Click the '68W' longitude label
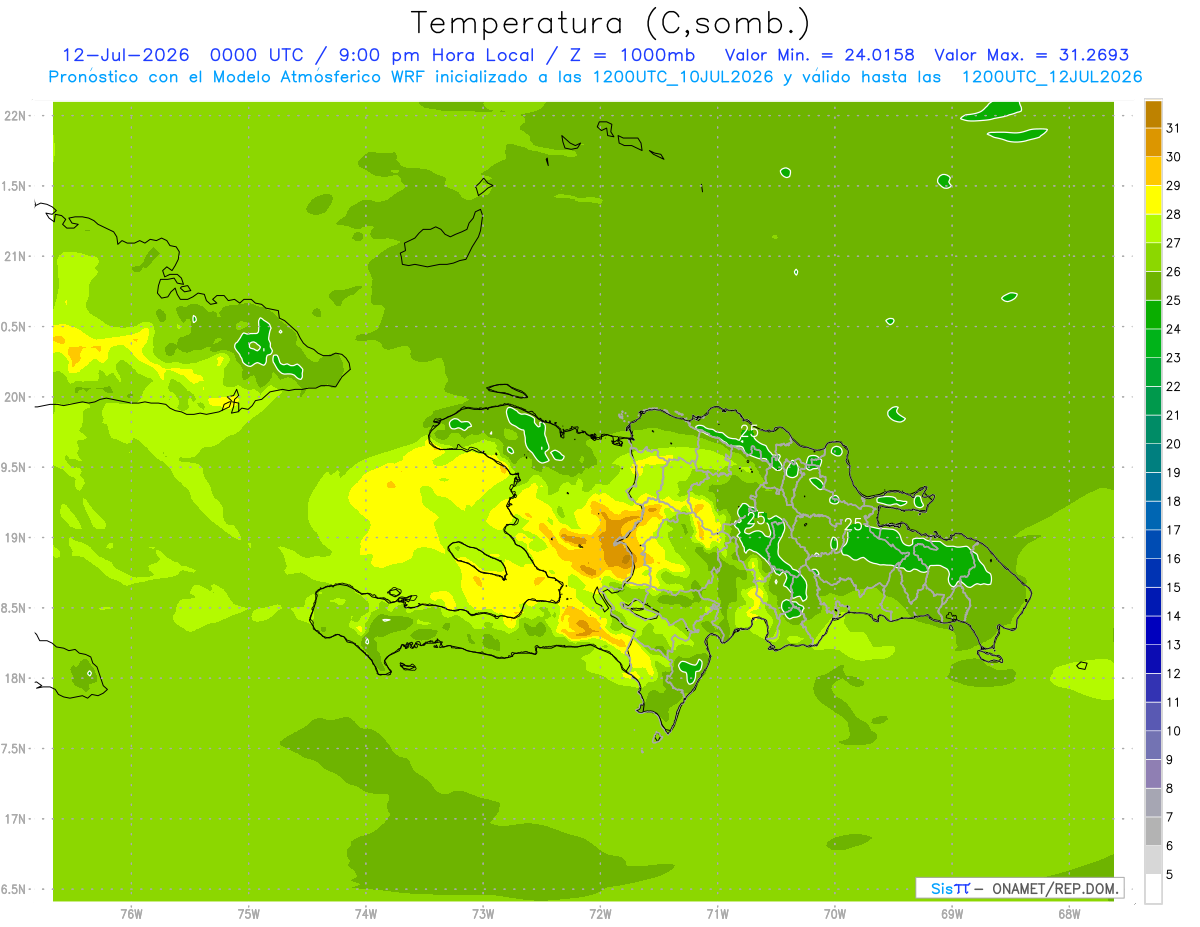This screenshot has height=927, width=1200. [x=1069, y=914]
